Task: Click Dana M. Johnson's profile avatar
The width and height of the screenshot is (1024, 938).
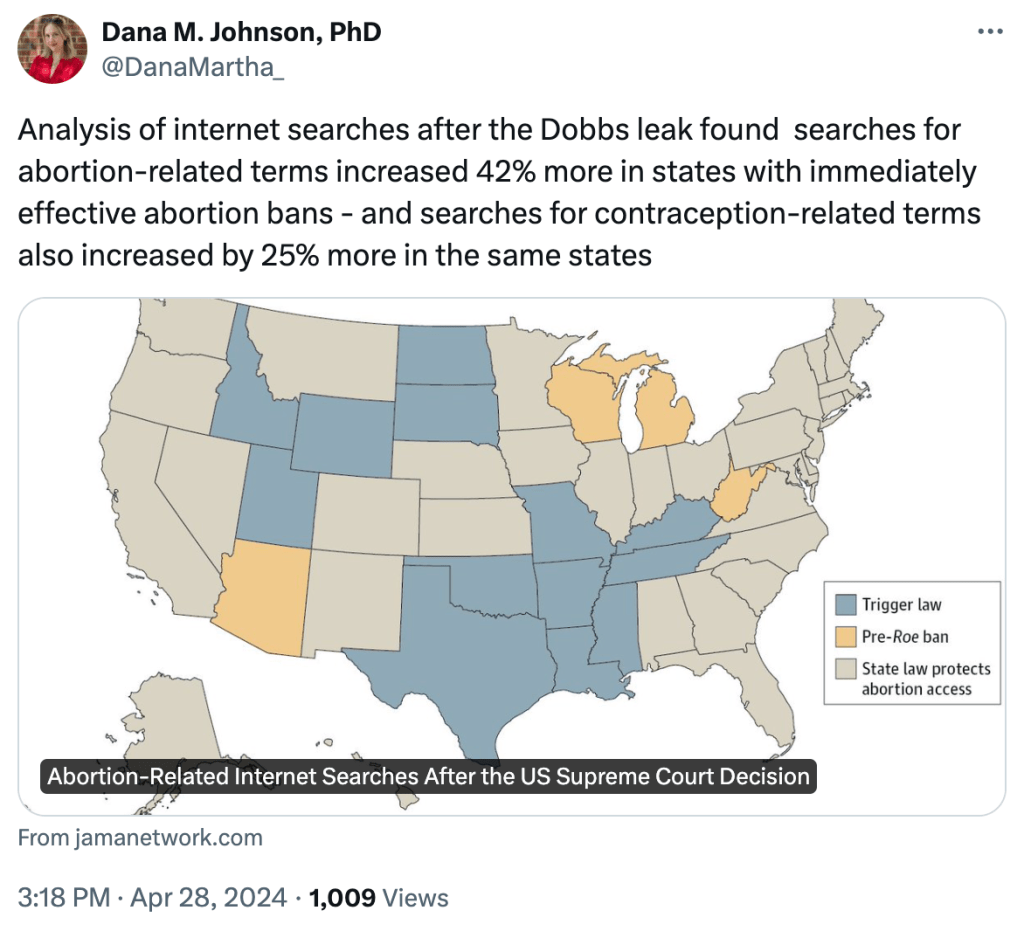Action: point(53,49)
